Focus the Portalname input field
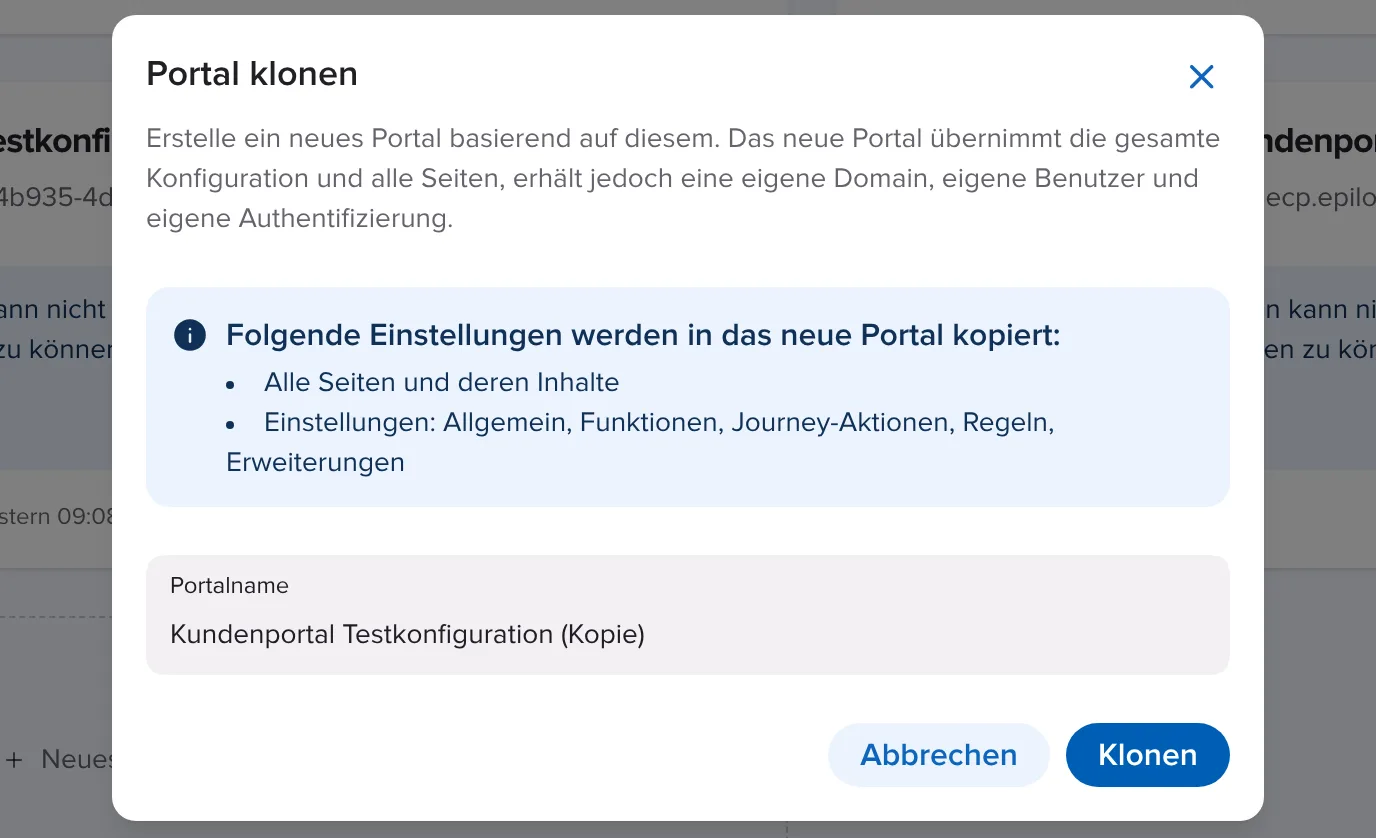Viewport: 1376px width, 838px height. [x=688, y=615]
